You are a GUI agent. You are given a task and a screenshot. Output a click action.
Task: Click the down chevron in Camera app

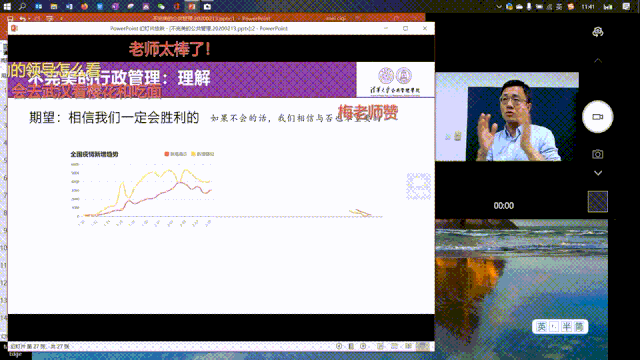598,173
